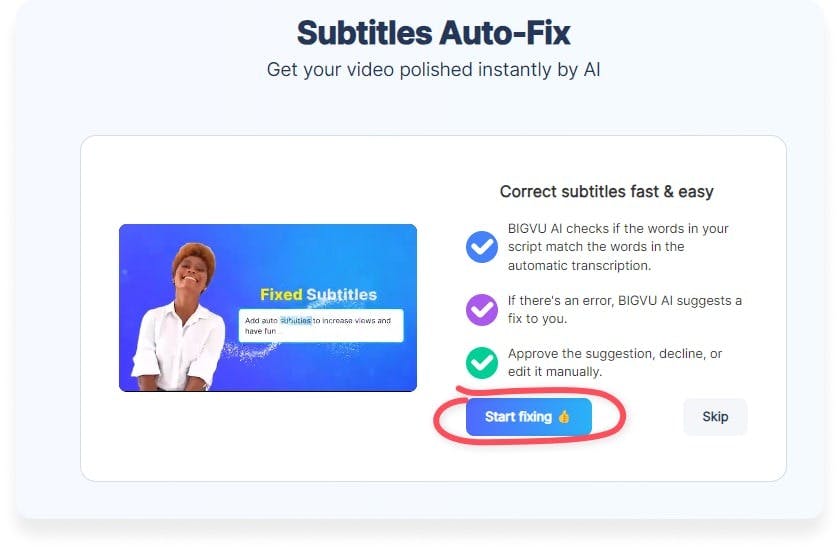
Task: Click the green checkmark icon
Action: [482, 362]
